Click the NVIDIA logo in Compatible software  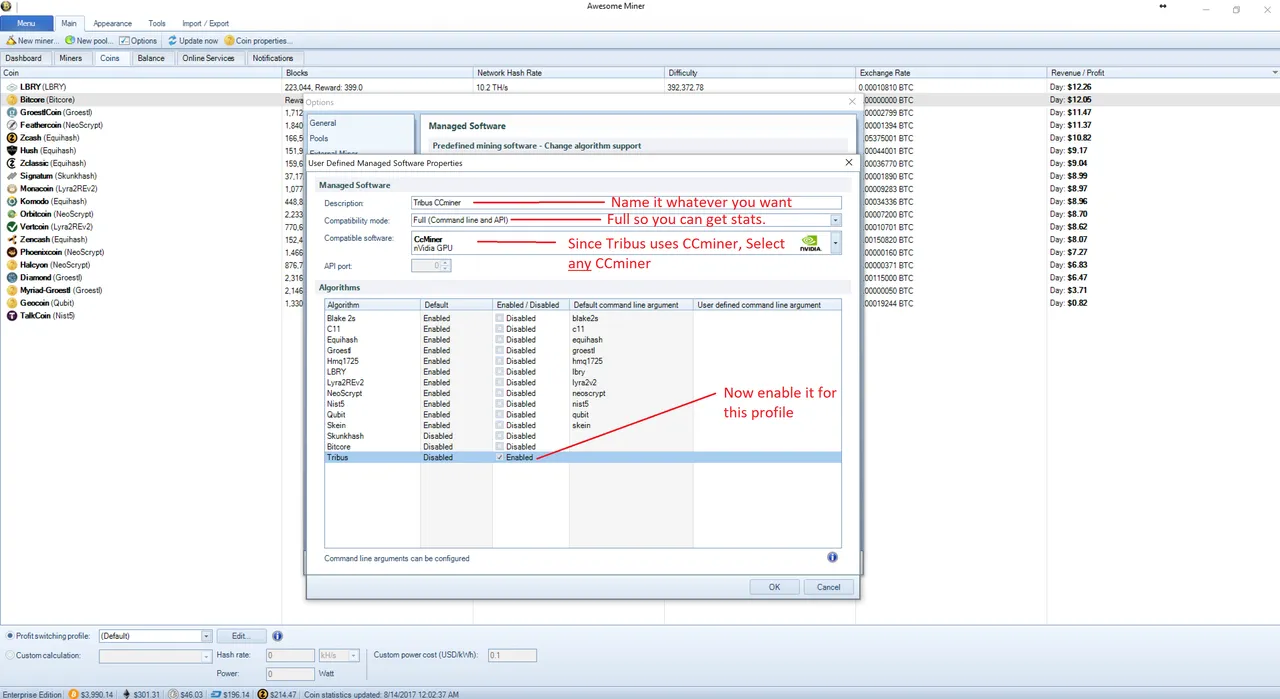tap(811, 243)
